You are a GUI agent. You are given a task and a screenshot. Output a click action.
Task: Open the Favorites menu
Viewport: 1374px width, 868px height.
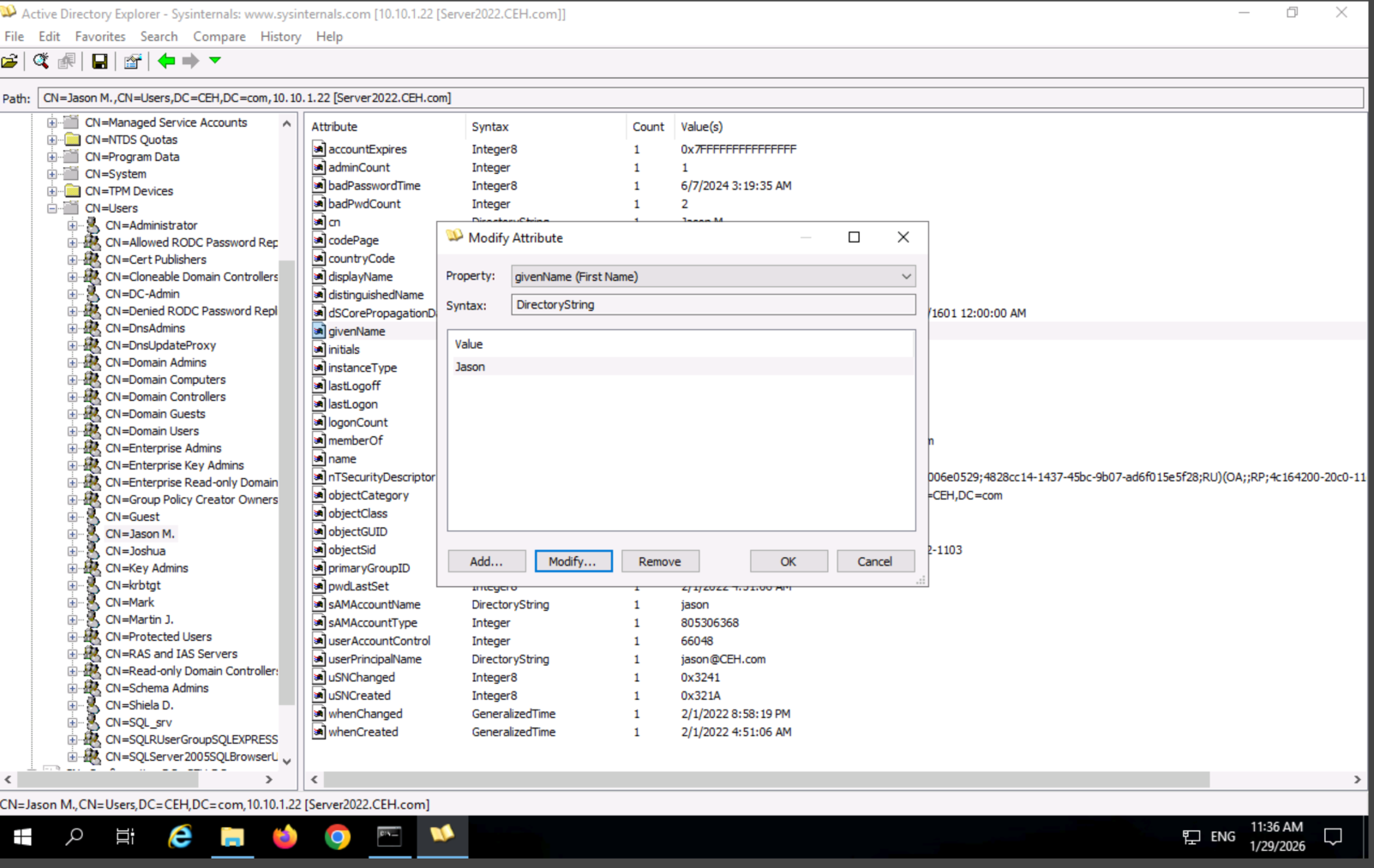click(99, 37)
